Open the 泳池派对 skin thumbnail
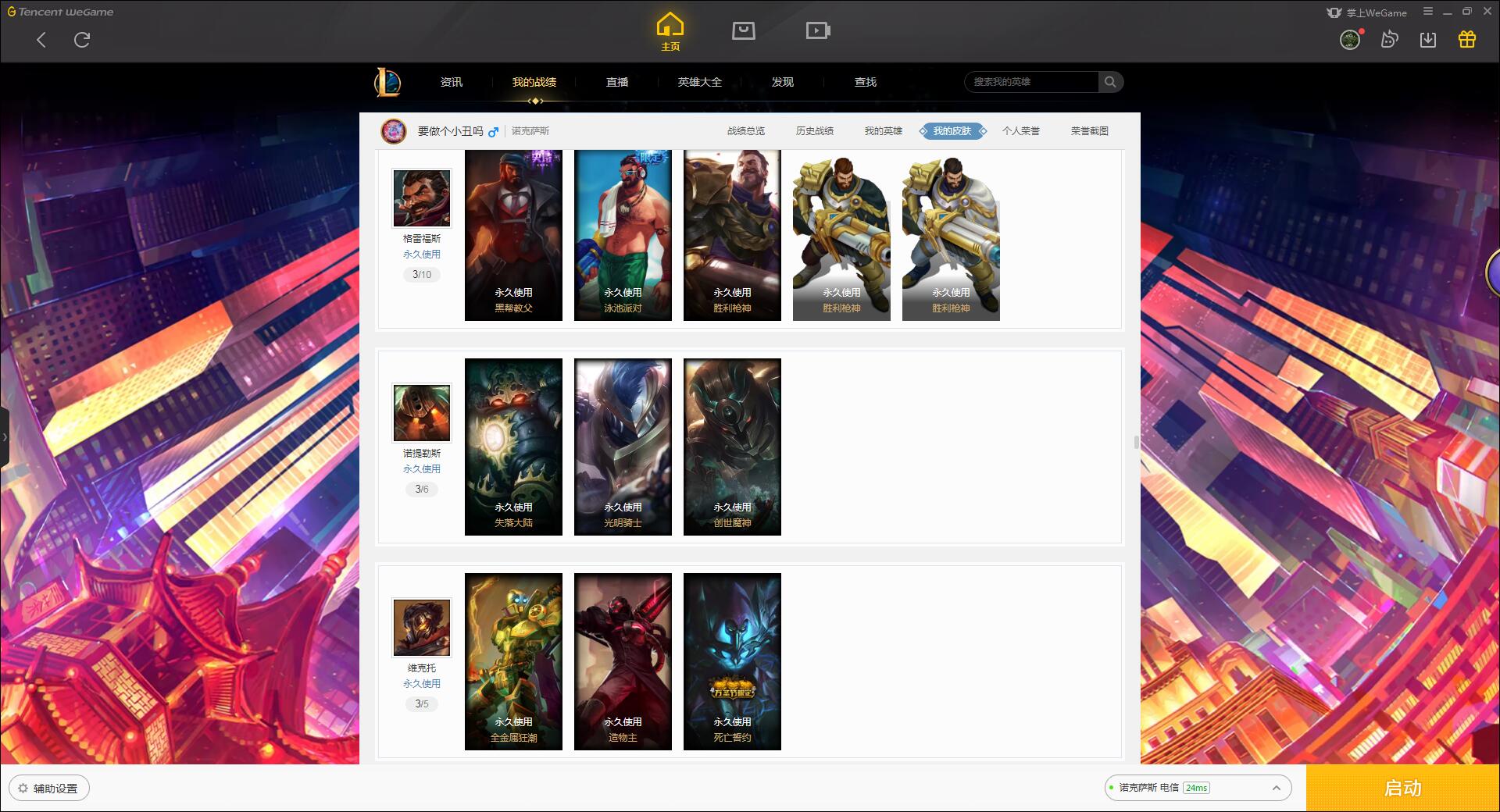Screen dimensions: 1500x812 (623, 235)
